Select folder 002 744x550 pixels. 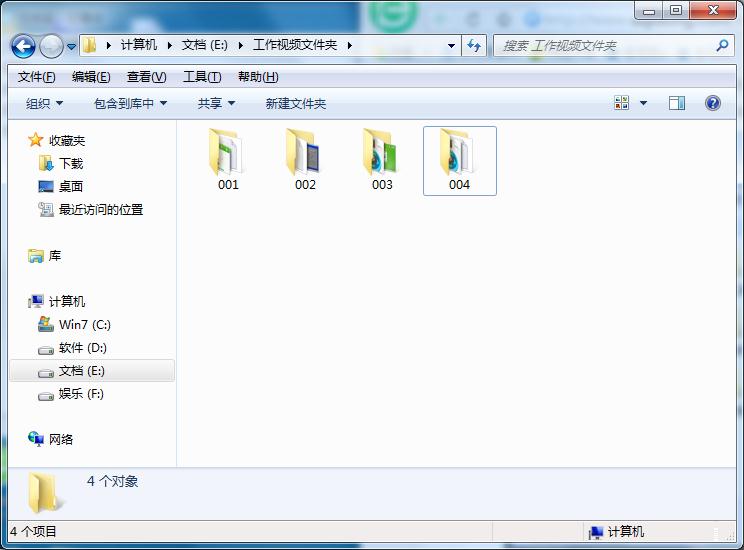[x=305, y=160]
